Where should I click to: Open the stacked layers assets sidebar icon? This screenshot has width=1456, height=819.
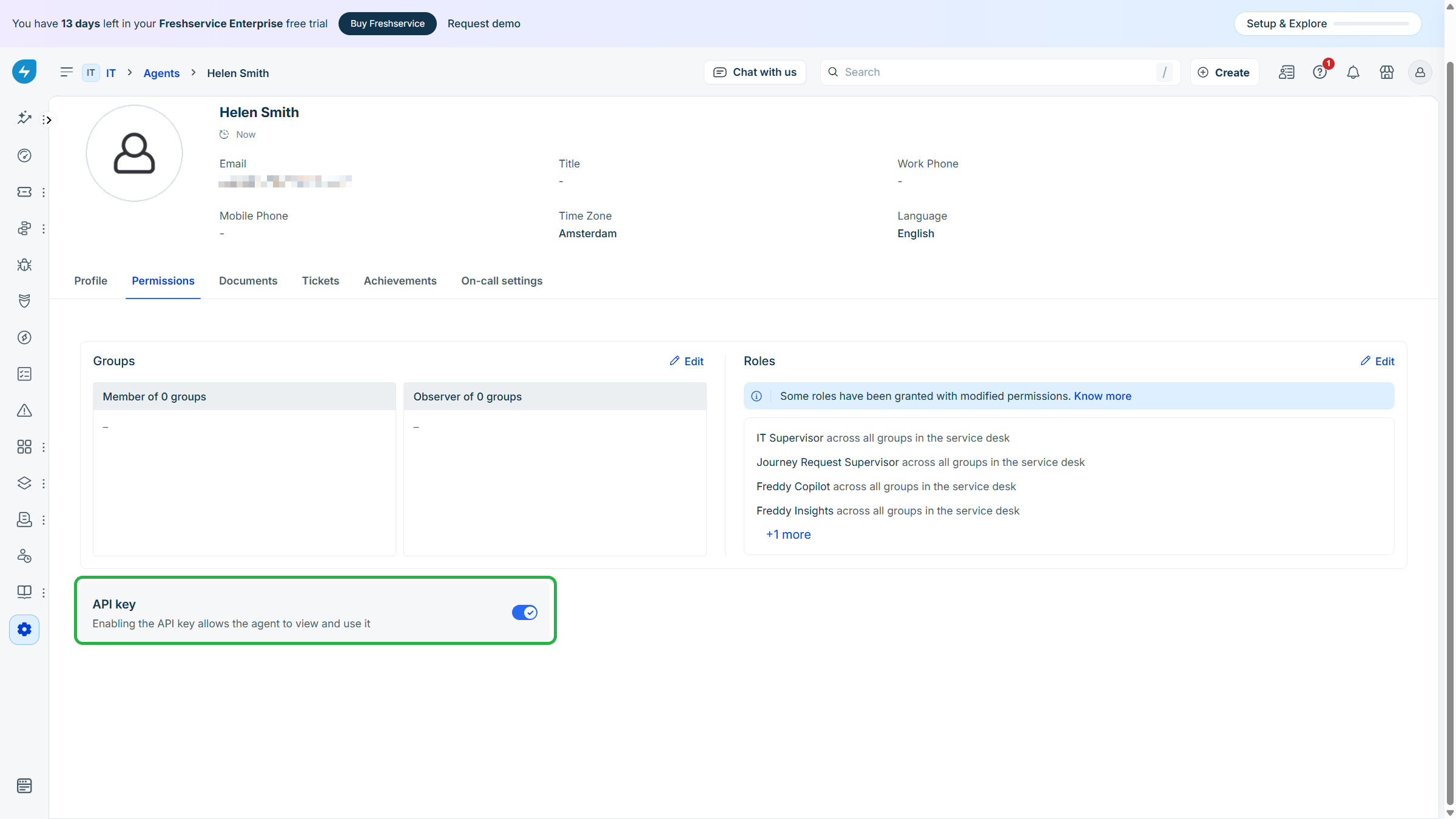[24, 483]
